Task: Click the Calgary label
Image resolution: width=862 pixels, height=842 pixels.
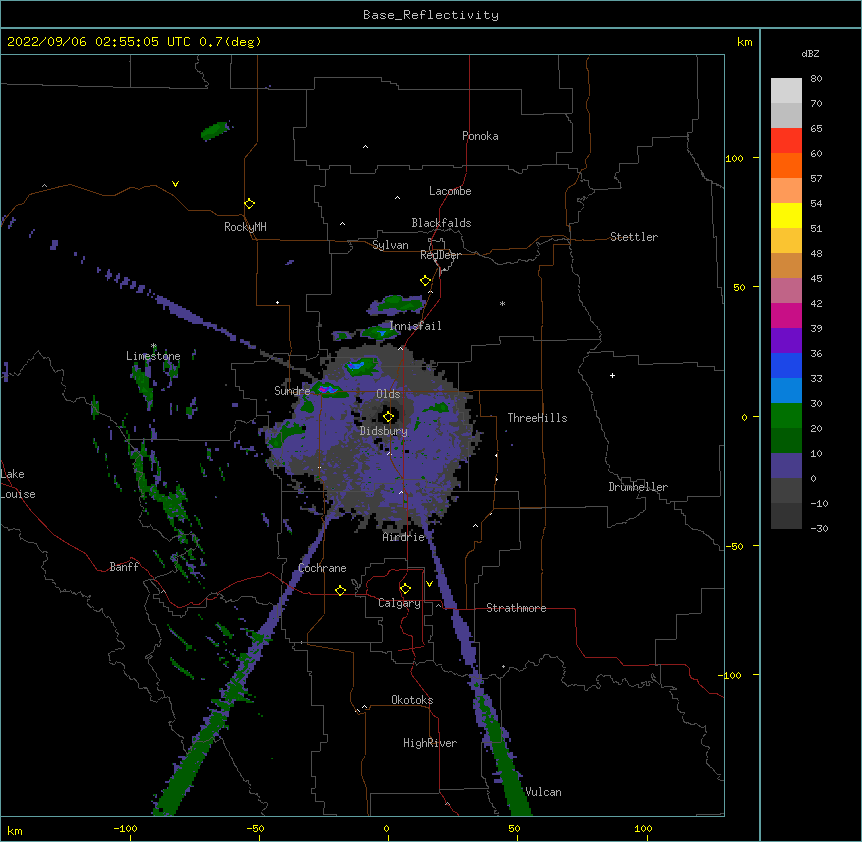Action: pos(399,603)
